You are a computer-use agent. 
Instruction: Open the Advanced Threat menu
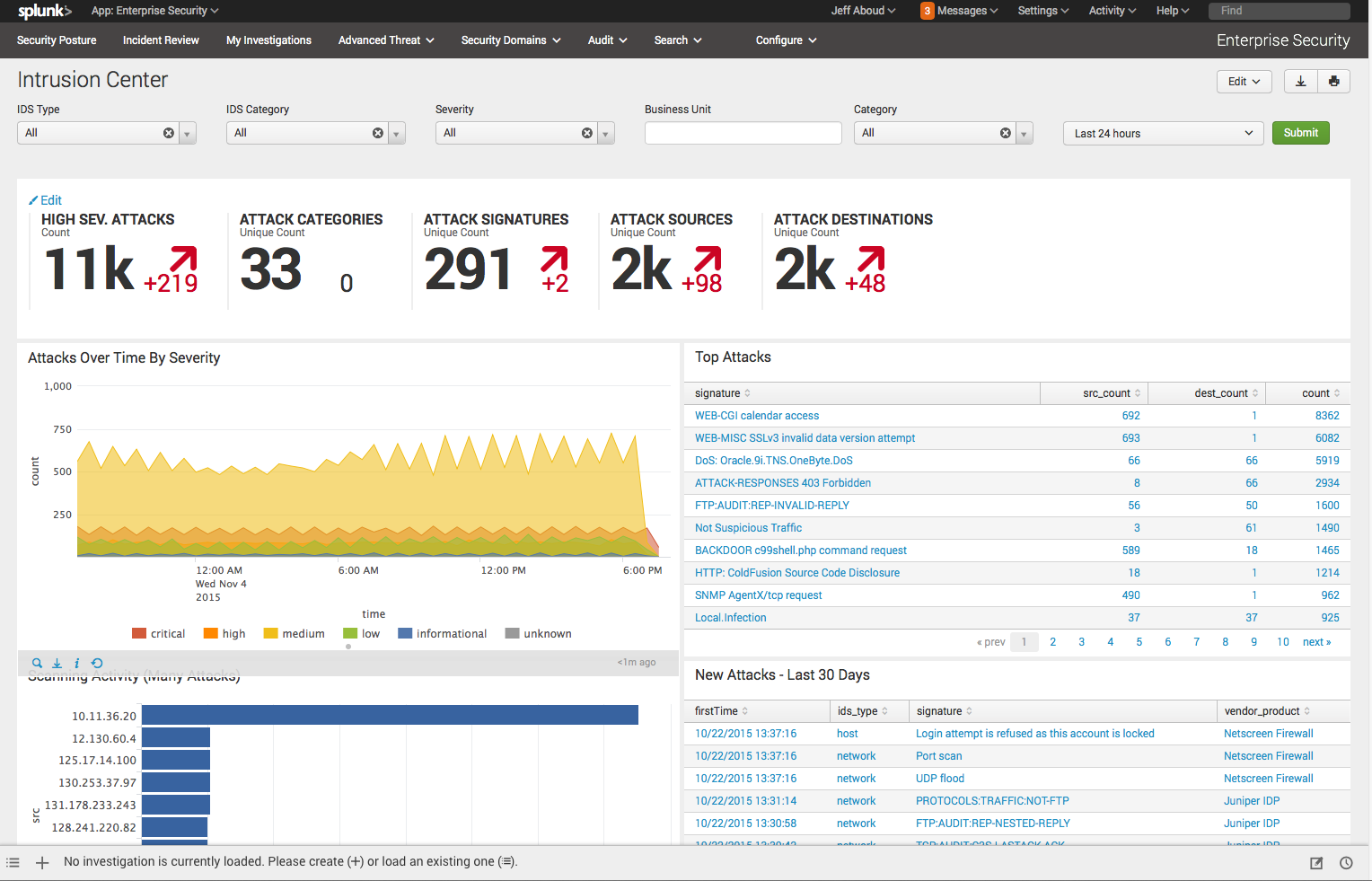[x=386, y=40]
